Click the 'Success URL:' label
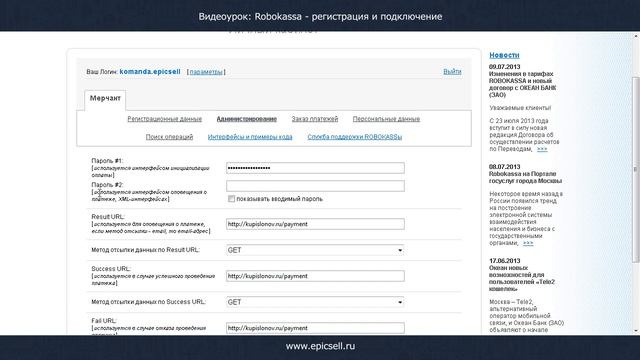The height and width of the screenshot is (360, 640). (x=111, y=269)
